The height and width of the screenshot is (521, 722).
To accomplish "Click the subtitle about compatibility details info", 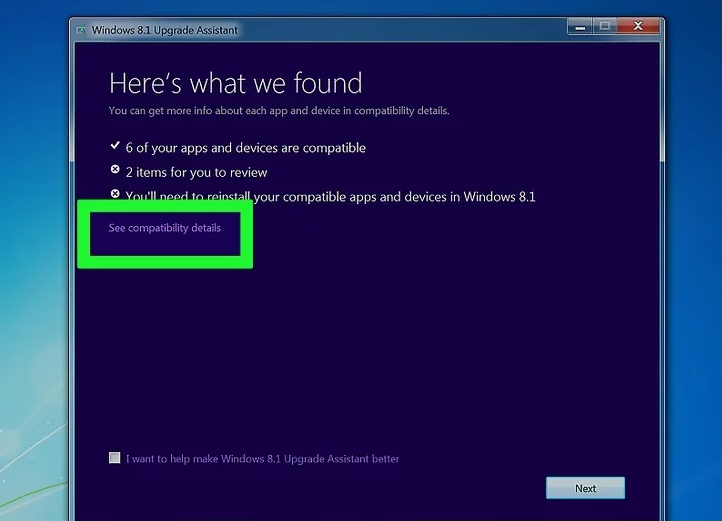I will 279,111.
